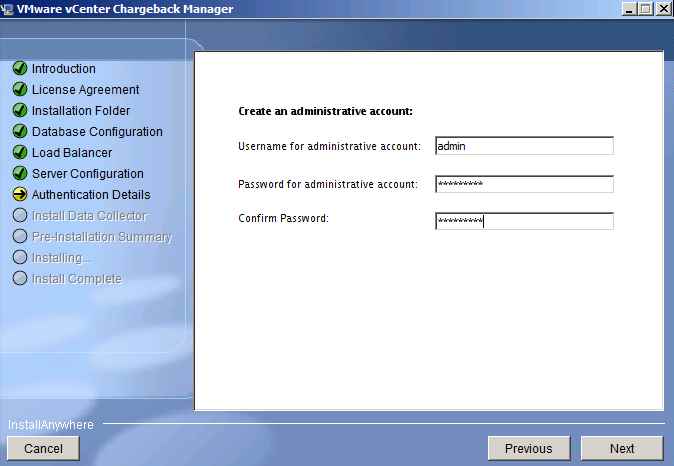Click the grey circle beside Installing...
The height and width of the screenshot is (466, 674).
[x=20, y=257]
